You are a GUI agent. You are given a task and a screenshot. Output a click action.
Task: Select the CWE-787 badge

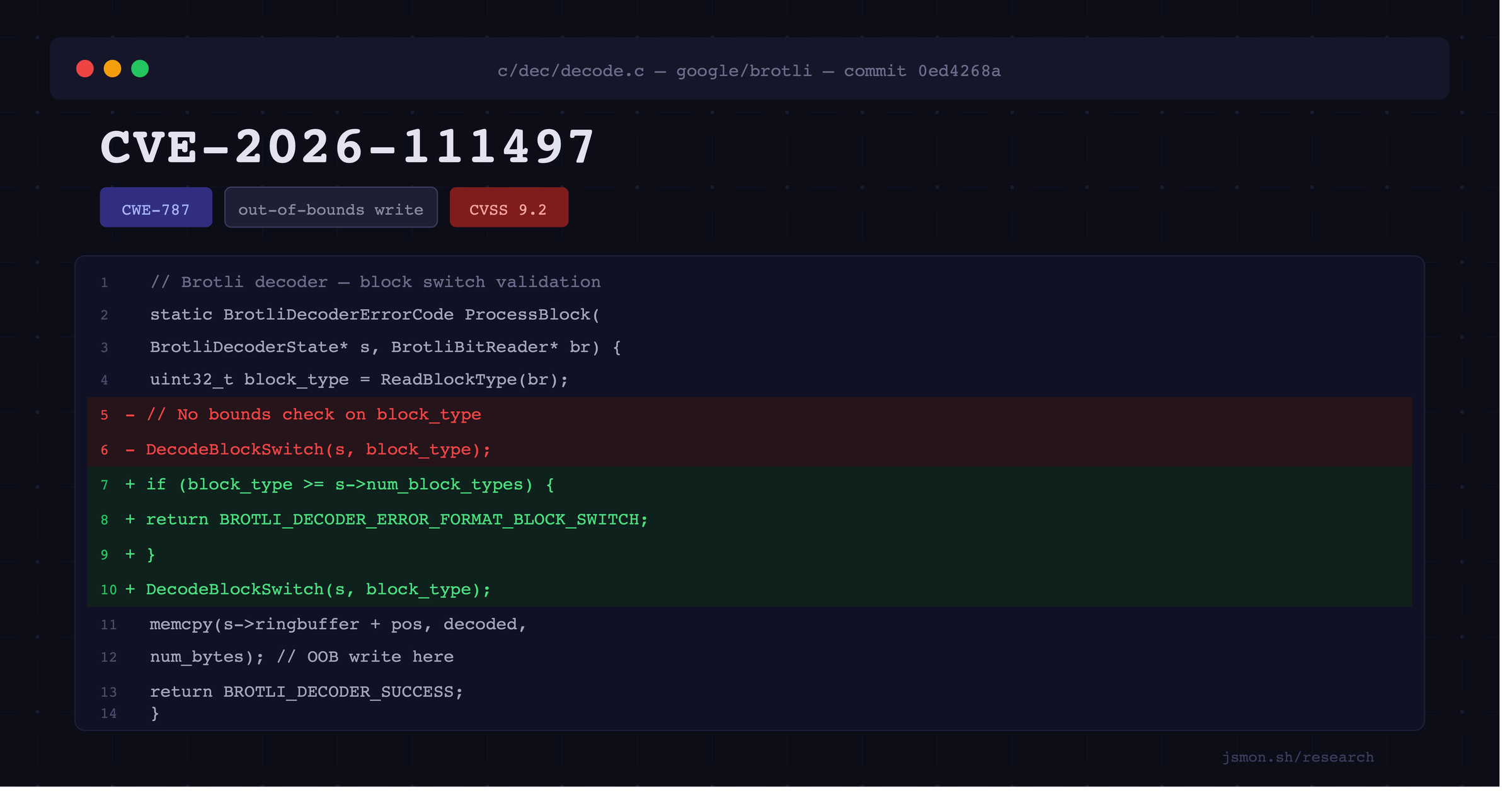[157, 208]
